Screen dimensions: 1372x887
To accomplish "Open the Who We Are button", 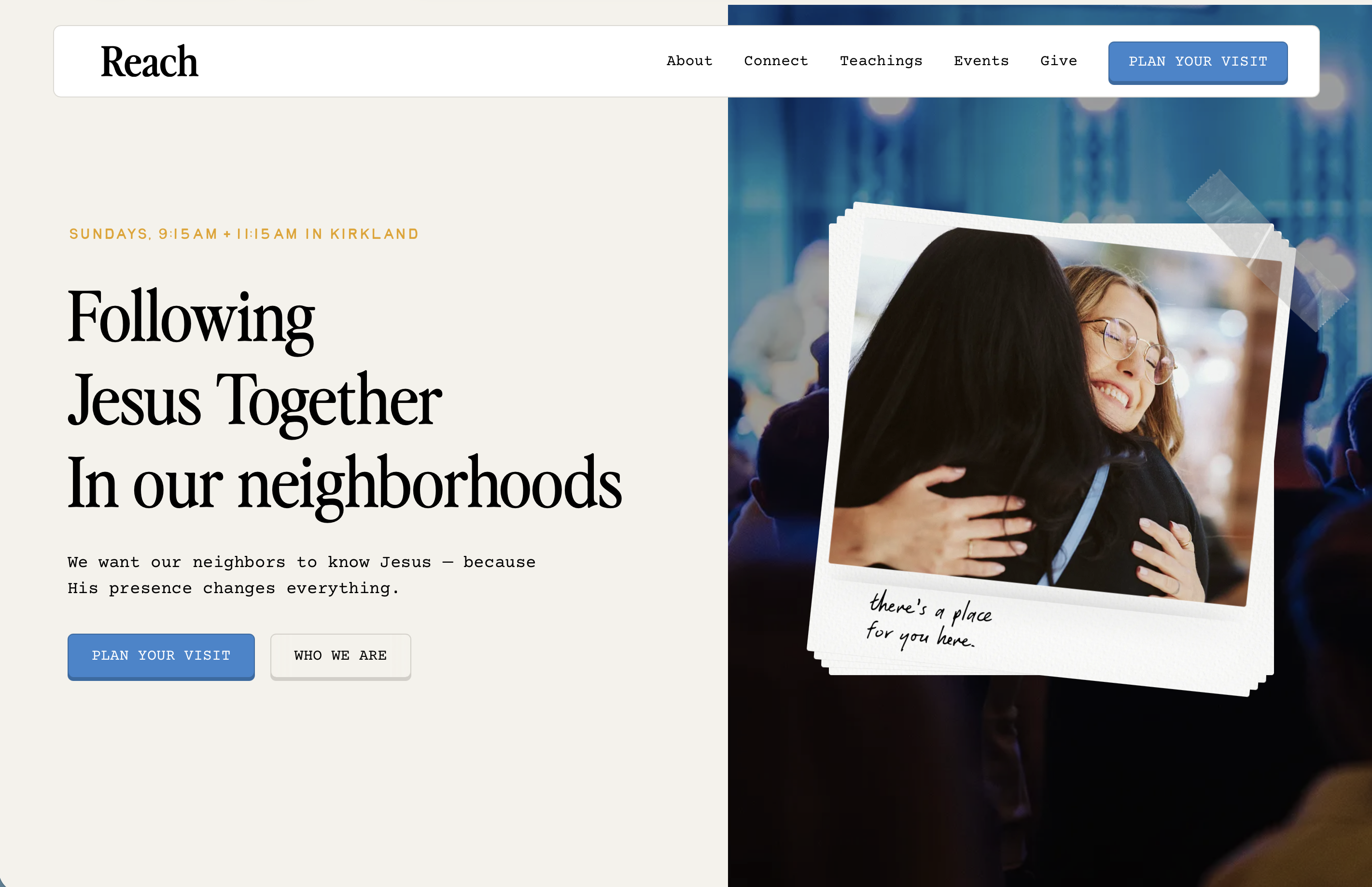I will pyautogui.click(x=340, y=656).
